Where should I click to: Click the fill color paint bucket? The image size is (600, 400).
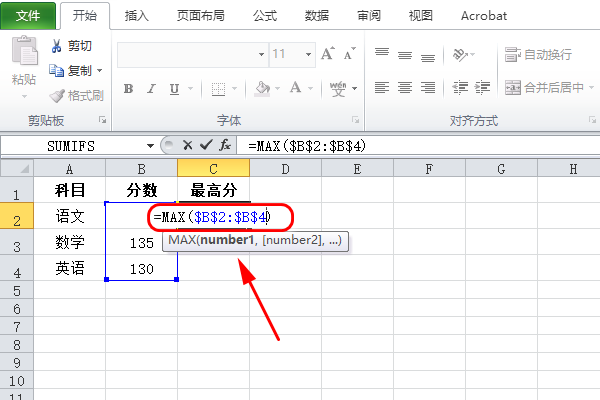tap(262, 89)
